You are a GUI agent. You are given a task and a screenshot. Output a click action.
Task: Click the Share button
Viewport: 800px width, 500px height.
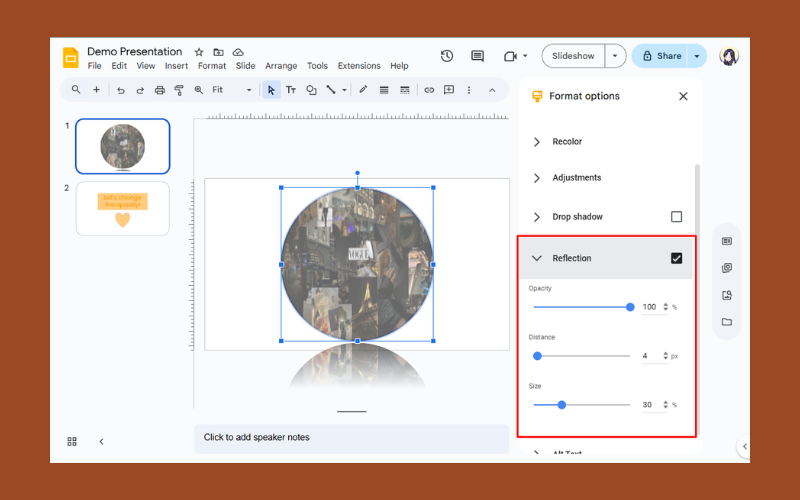point(662,56)
